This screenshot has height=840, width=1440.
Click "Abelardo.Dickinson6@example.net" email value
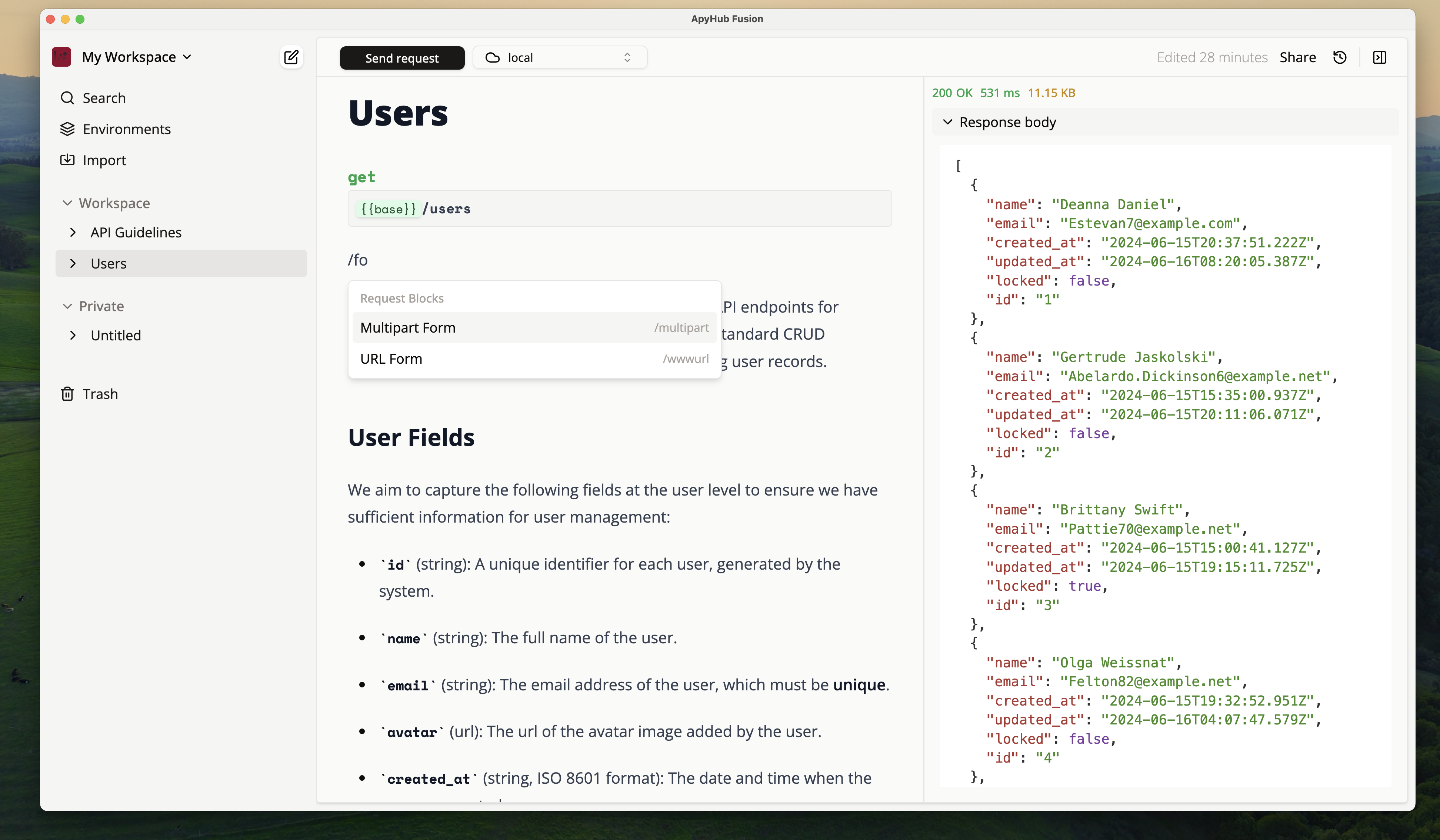click(1195, 376)
